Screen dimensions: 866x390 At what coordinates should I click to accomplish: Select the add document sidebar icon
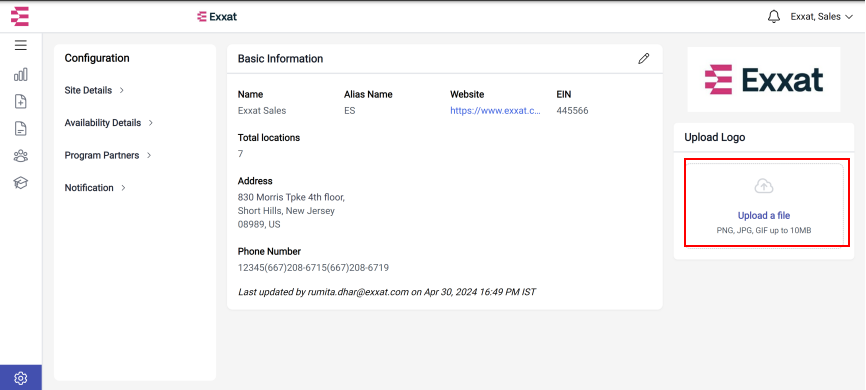20,102
